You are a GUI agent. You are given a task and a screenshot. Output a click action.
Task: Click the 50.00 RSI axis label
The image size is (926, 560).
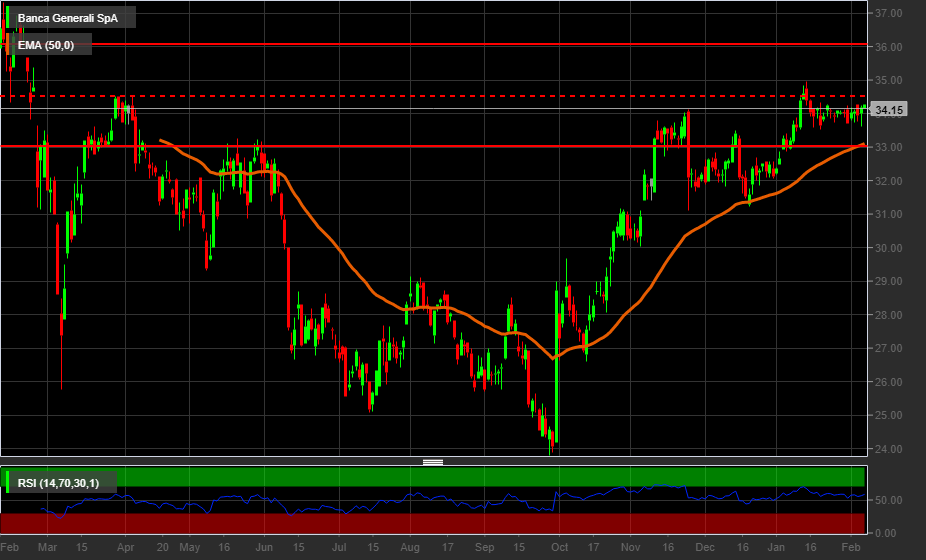tap(888, 500)
